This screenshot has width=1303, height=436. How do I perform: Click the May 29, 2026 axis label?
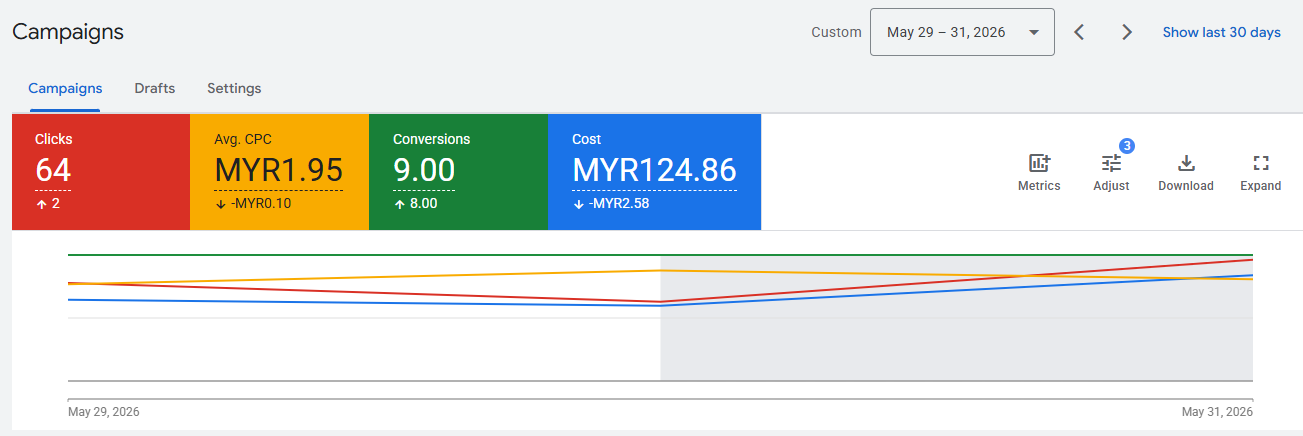tap(103, 412)
